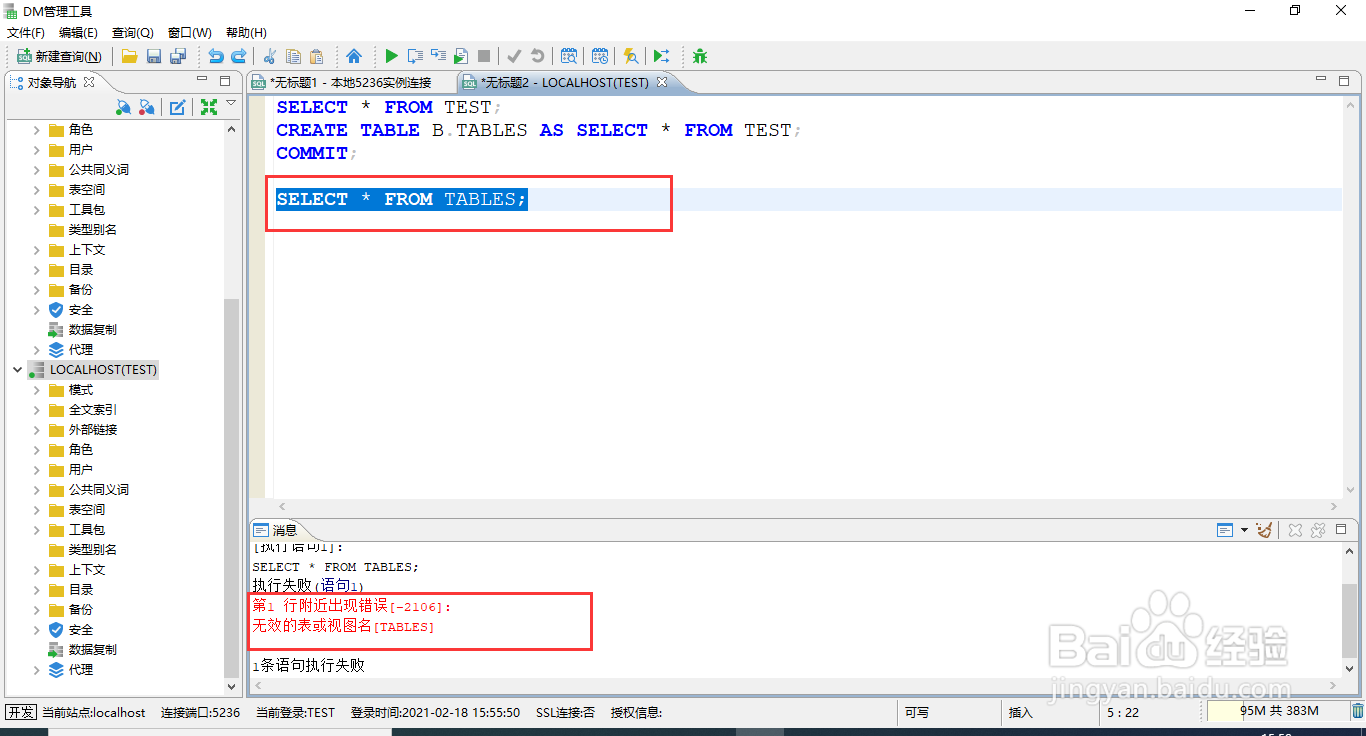Screen dimensions: 1366x736
Task: Redo using the blue right arrow icon
Action: pyautogui.click(x=239, y=56)
